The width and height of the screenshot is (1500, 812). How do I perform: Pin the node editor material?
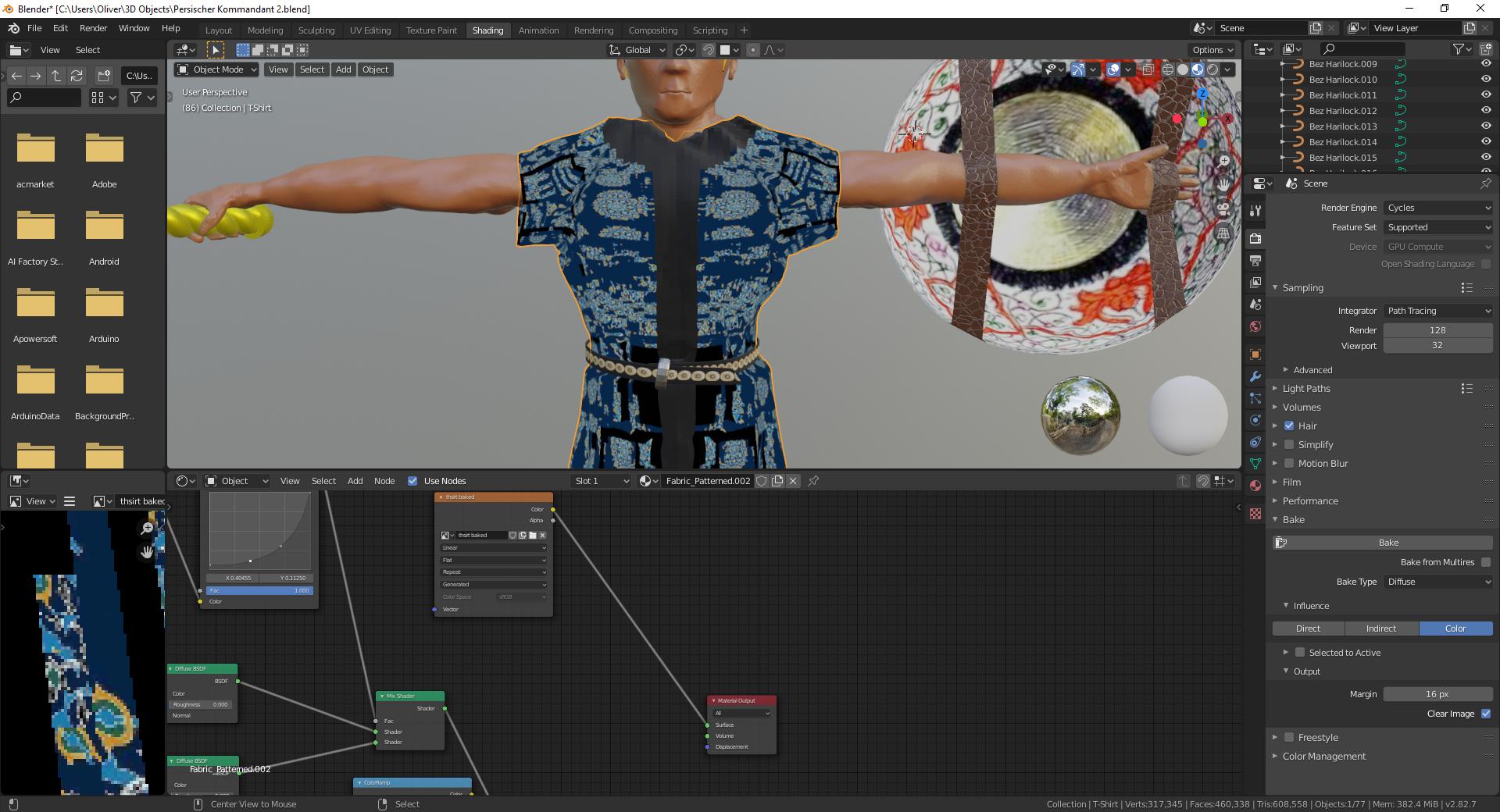(813, 481)
